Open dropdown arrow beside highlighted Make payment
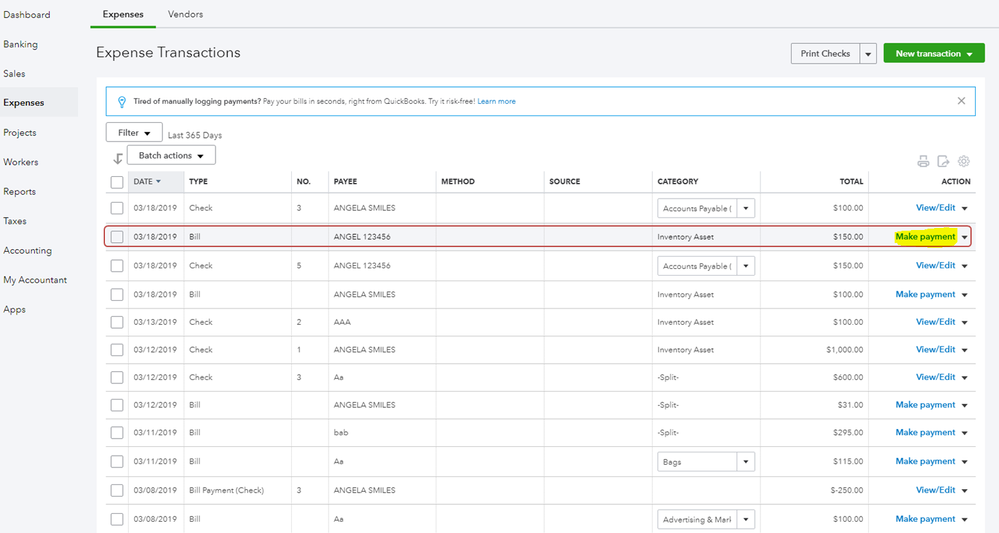The width and height of the screenshot is (999, 533). tap(965, 237)
